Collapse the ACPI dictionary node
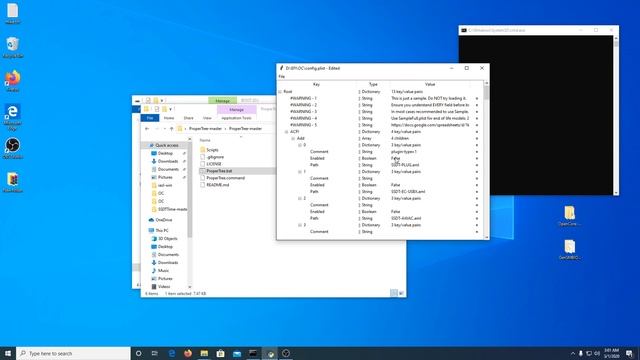Screen dimensions: 640x360 tap(286, 132)
